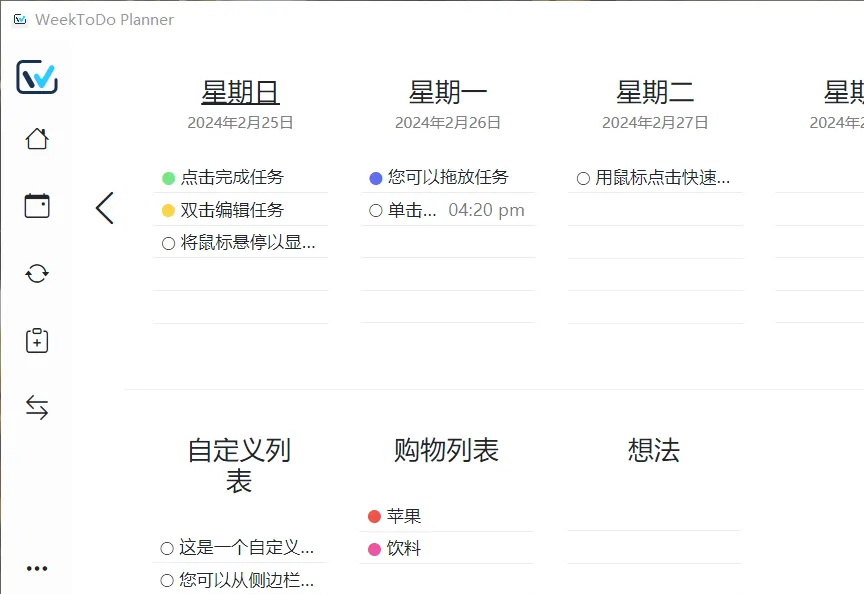
Task: Click the ellipsis icon at sidebar bottom
Action: (37, 568)
